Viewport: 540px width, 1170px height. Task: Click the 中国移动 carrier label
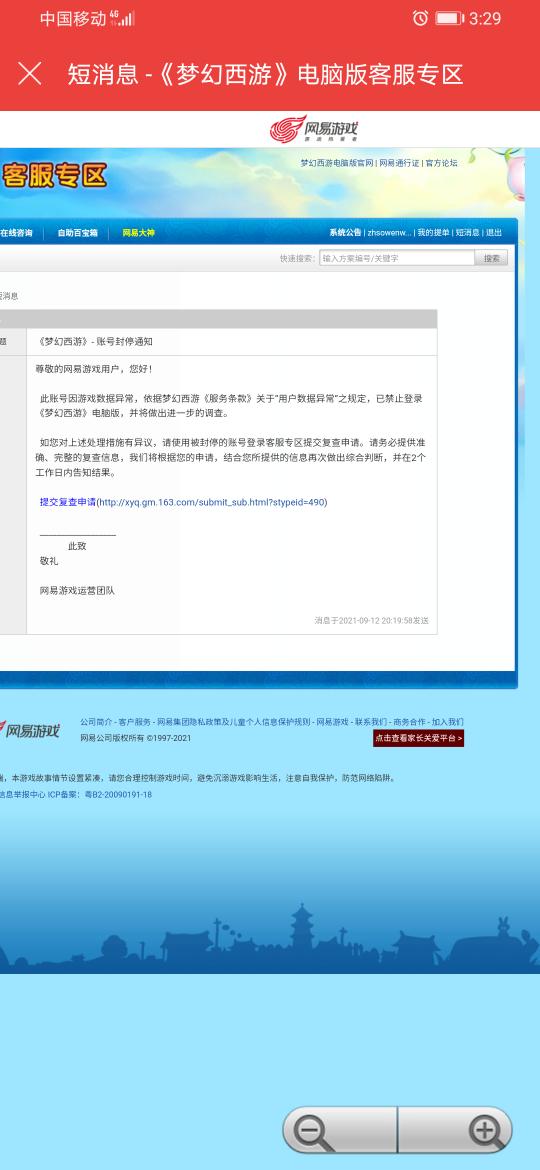coord(73,18)
